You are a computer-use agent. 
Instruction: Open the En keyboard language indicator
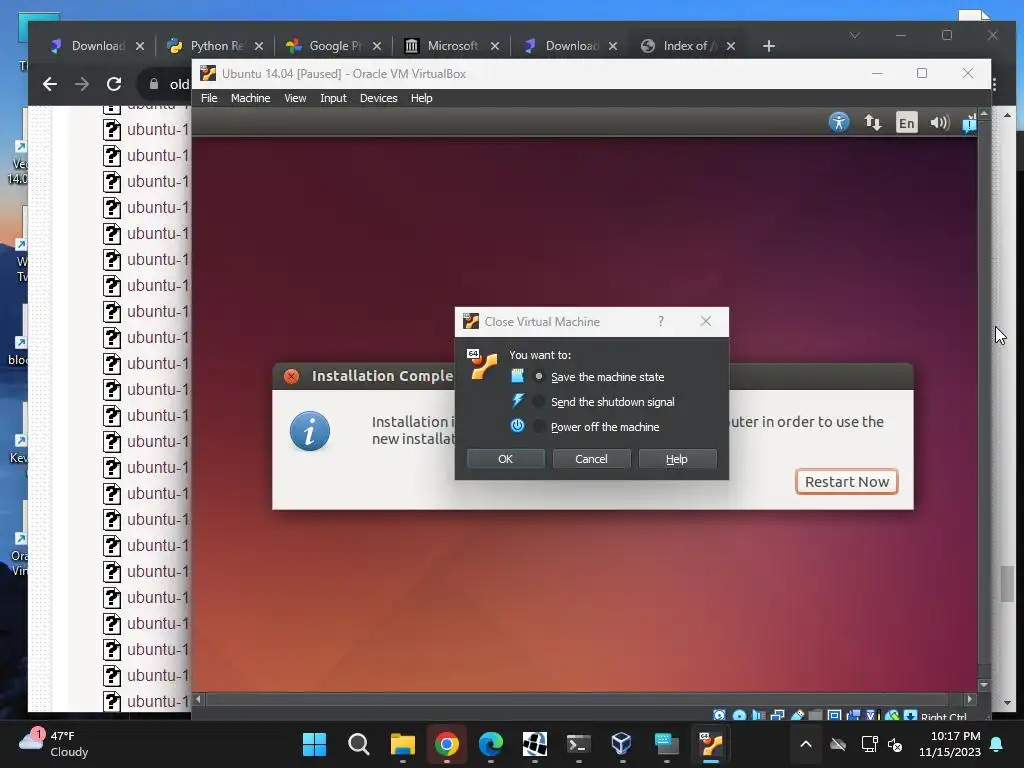(x=906, y=123)
